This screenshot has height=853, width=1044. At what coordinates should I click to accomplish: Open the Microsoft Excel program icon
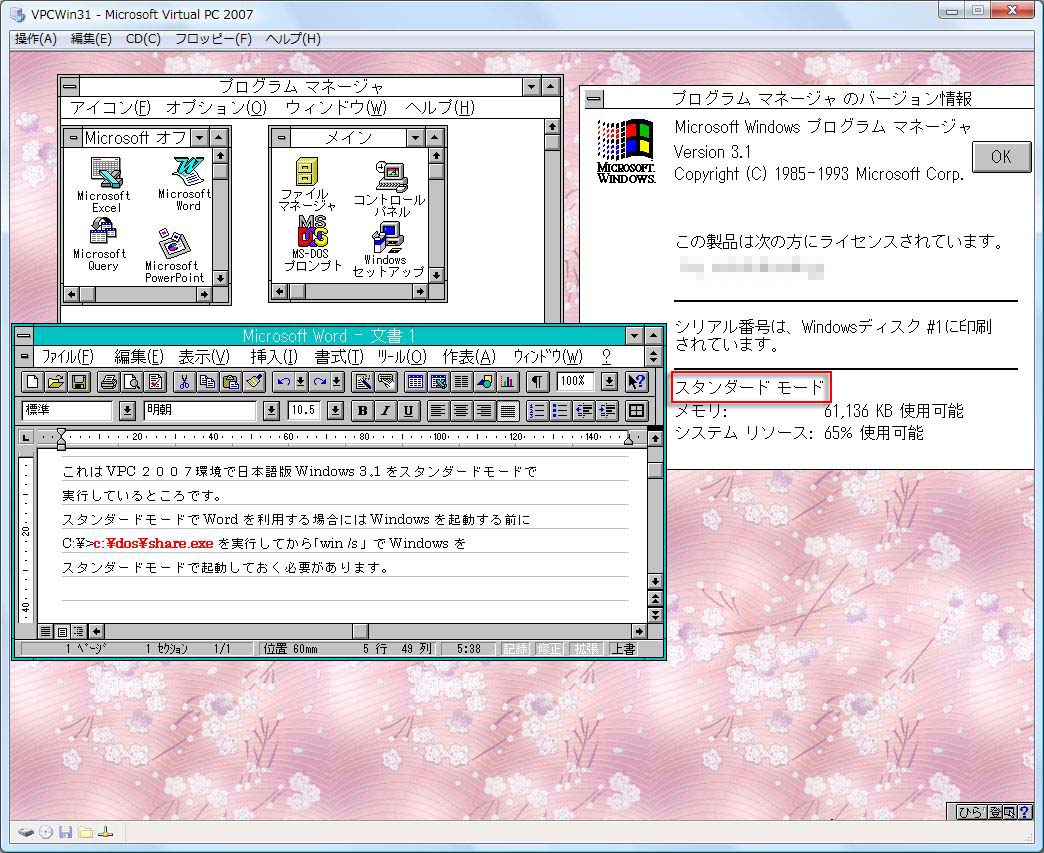pyautogui.click(x=105, y=184)
